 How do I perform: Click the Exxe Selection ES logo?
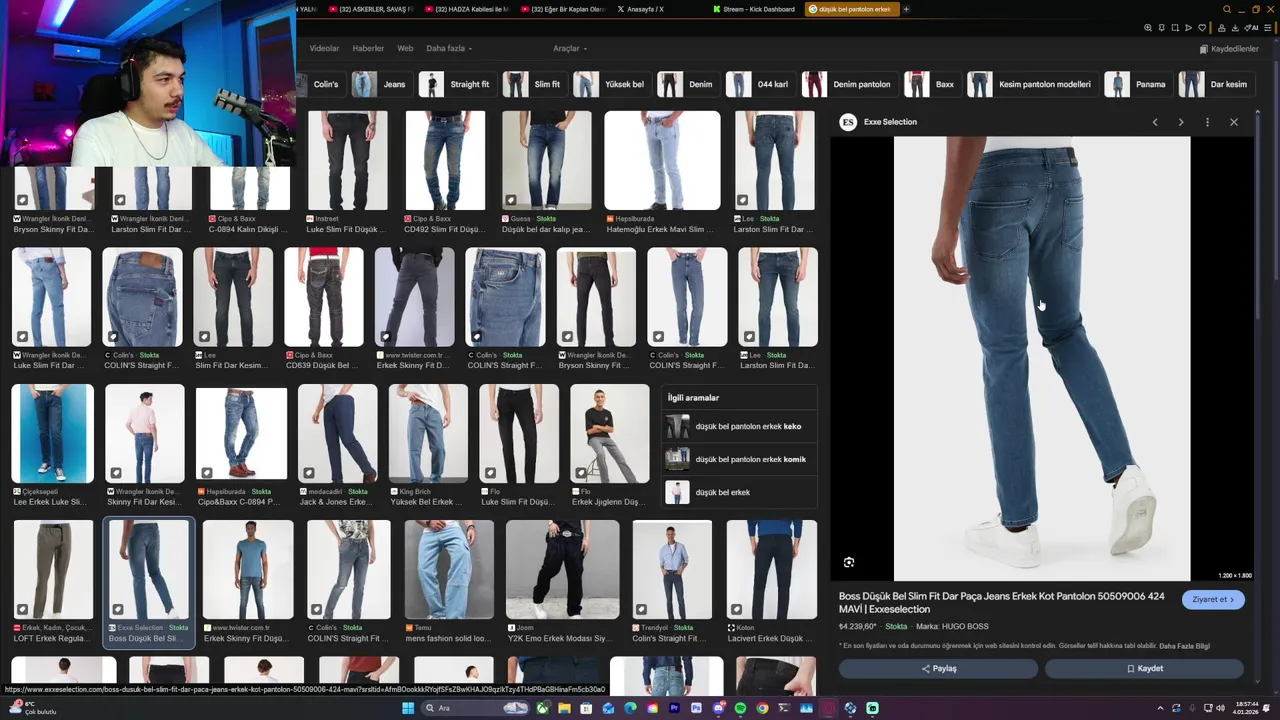pyautogui.click(x=848, y=122)
